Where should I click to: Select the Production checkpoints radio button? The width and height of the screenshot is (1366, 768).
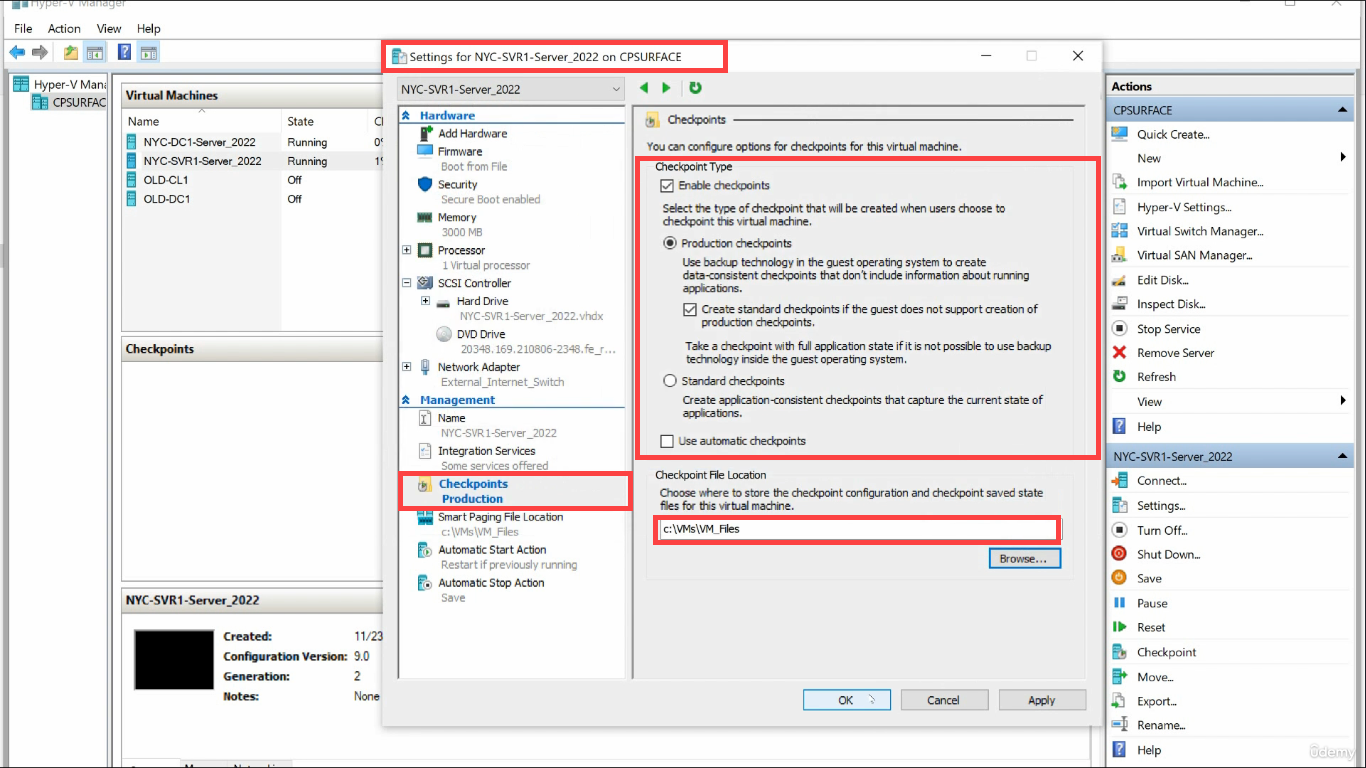670,243
